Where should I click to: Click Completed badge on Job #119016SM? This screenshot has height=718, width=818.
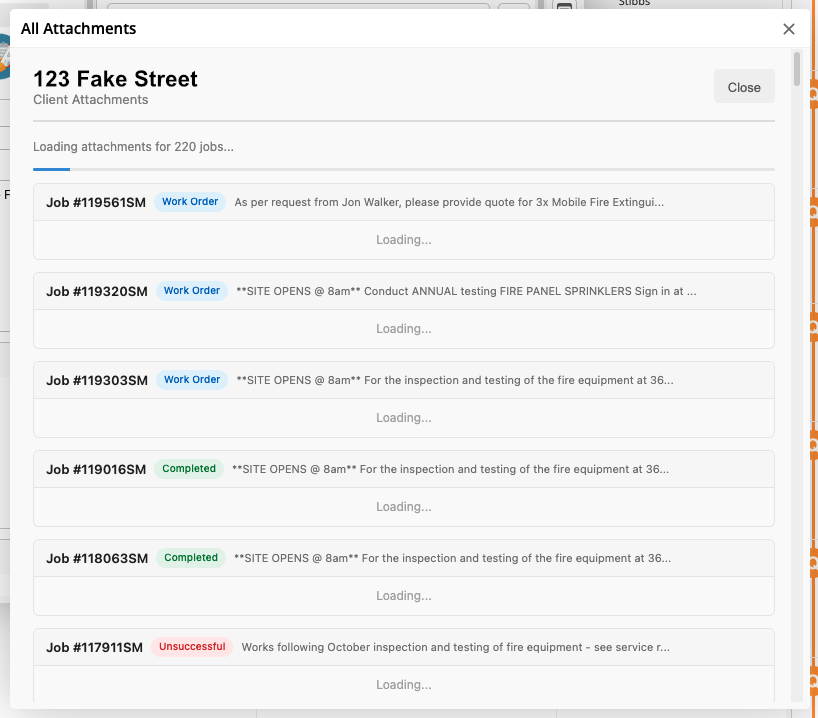[x=189, y=469]
